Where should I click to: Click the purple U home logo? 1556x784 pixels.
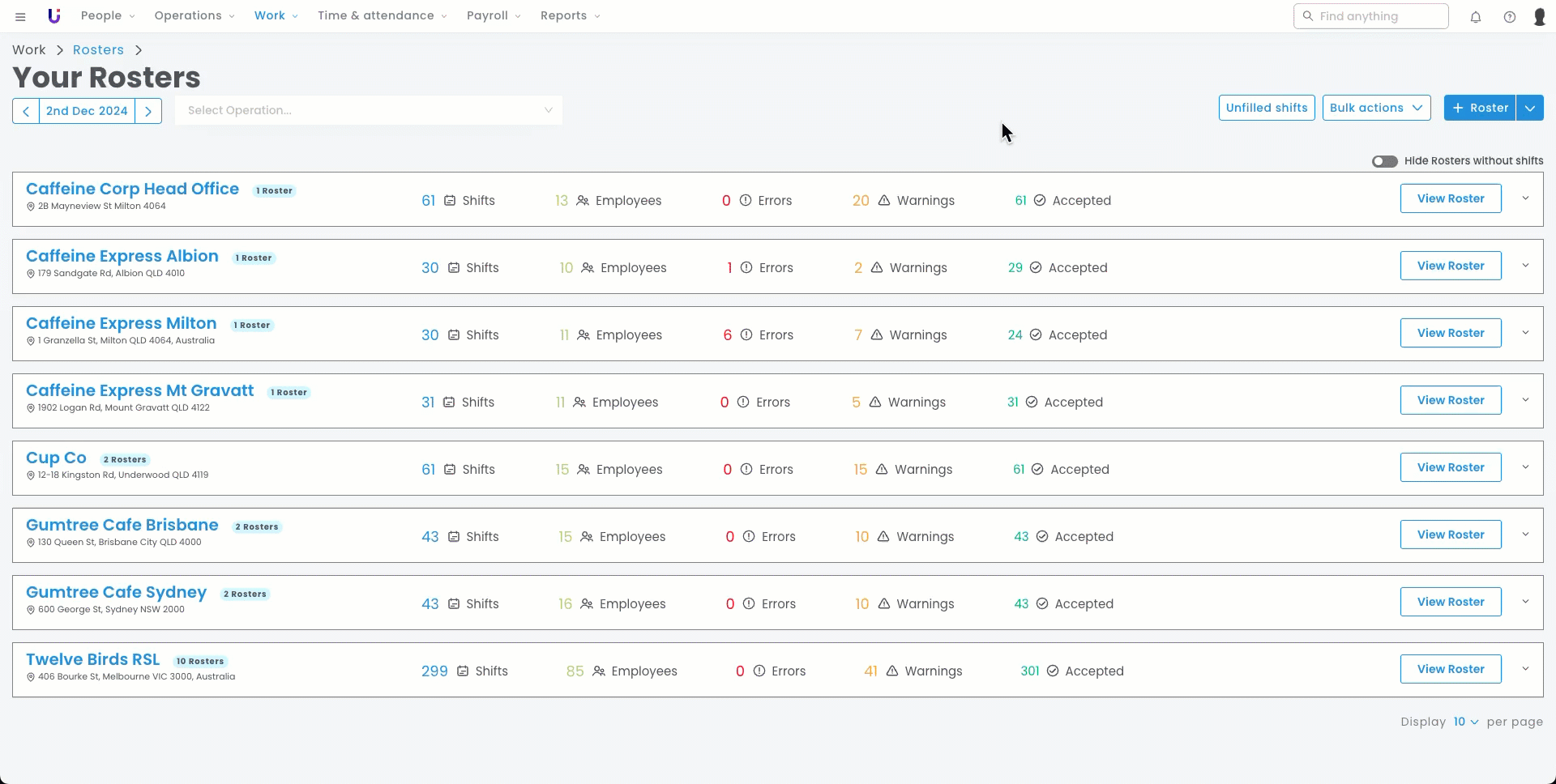(x=54, y=16)
